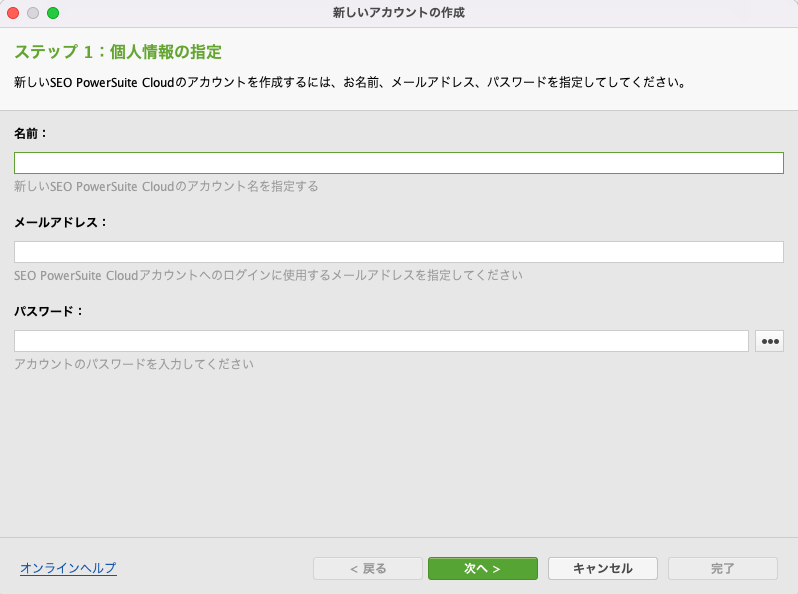The height and width of the screenshot is (594, 798).
Task: Select the メールアドレス： label text
Action: [61, 222]
